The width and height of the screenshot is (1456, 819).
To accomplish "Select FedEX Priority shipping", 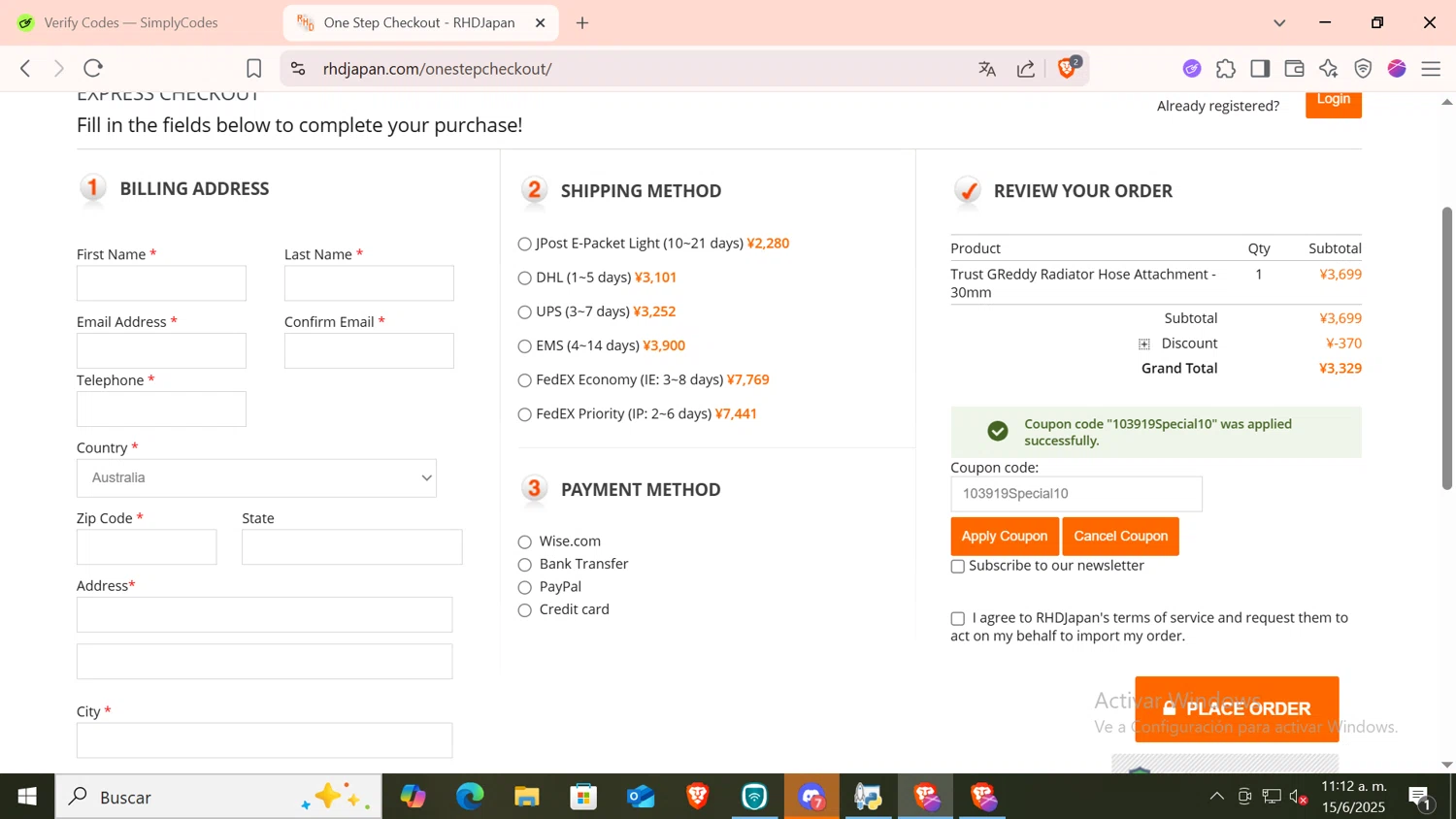I will [x=524, y=414].
